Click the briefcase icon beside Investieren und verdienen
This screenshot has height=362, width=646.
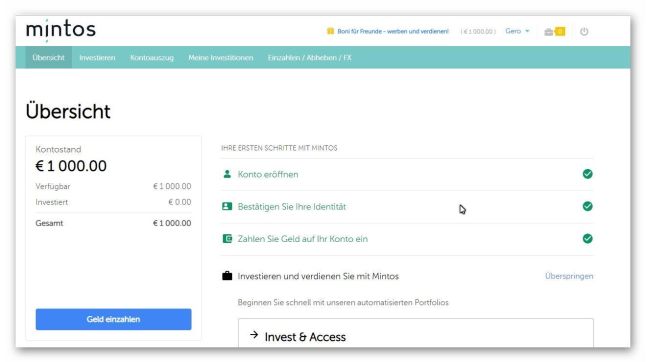[x=227, y=276]
